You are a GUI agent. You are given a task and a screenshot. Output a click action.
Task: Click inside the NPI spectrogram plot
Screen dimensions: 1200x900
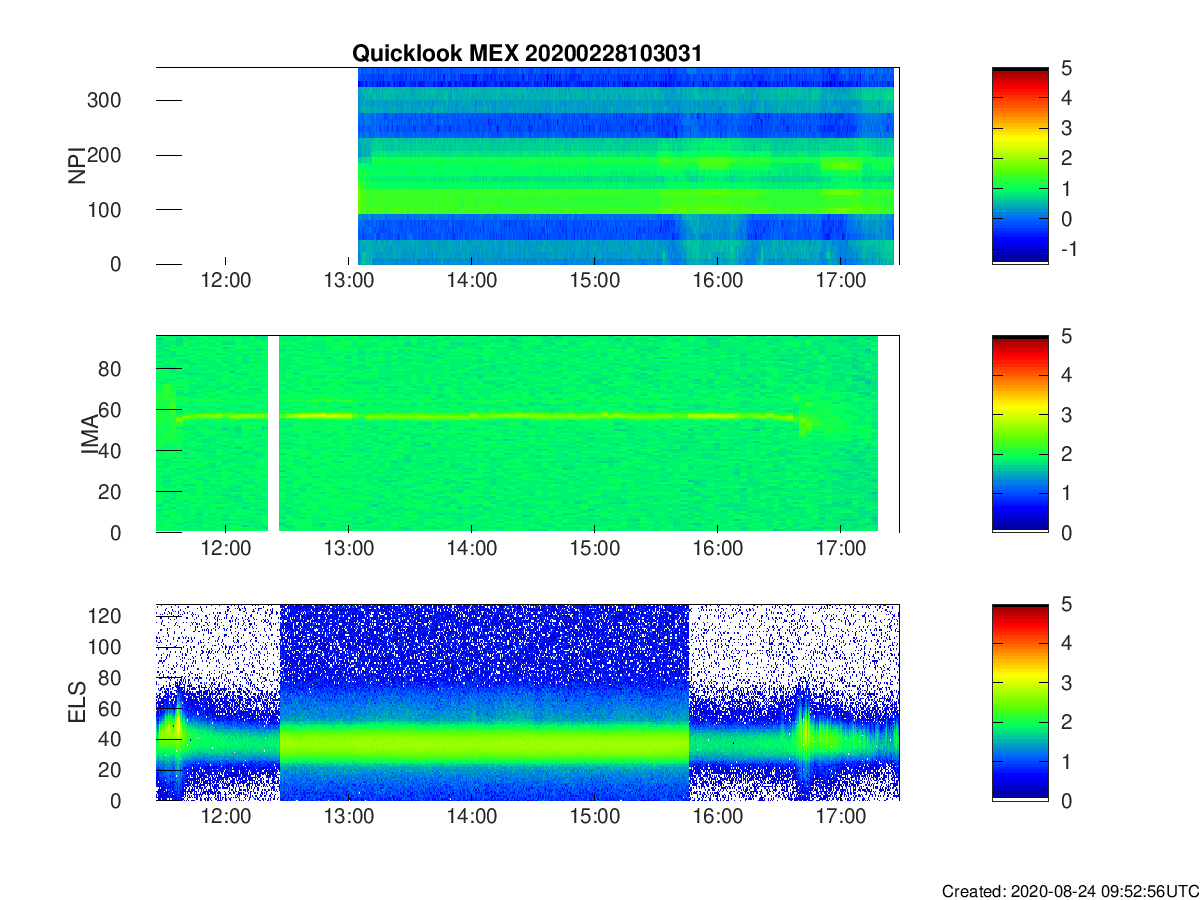click(528, 166)
